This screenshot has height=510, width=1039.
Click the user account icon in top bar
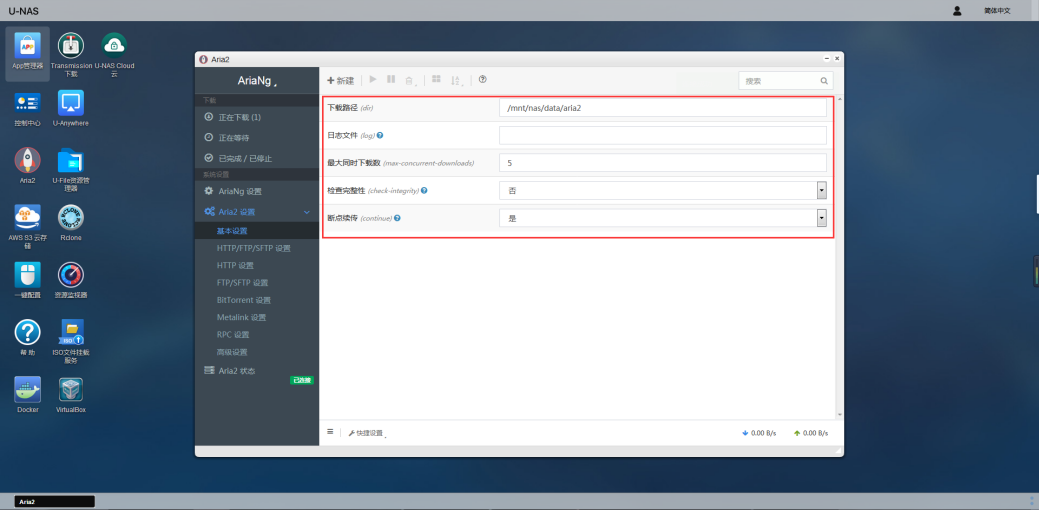(957, 11)
